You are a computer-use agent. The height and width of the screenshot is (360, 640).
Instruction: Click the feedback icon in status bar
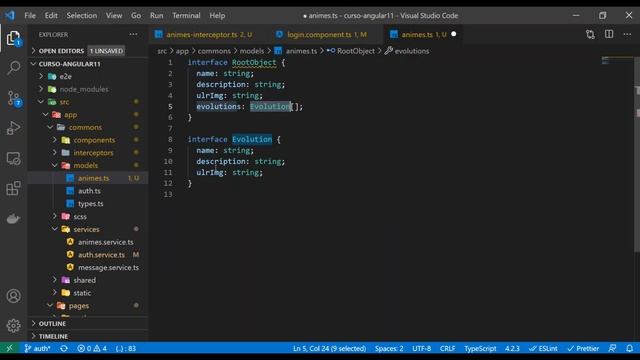click(x=612, y=348)
